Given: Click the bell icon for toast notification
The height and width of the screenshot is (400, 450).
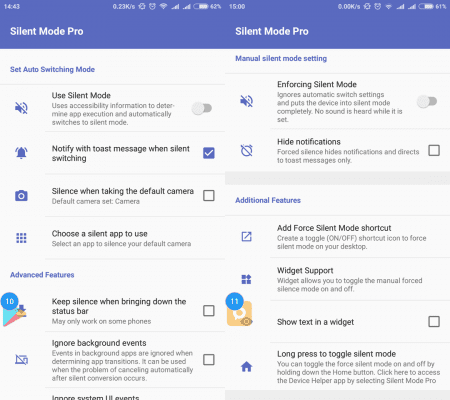Looking at the screenshot, I should (x=21, y=153).
